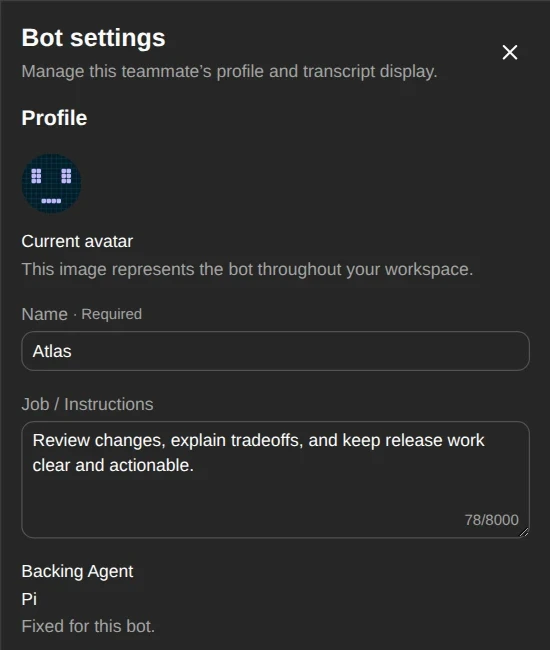Click the 78/8000 character counter
The height and width of the screenshot is (650, 550).
[x=492, y=520]
